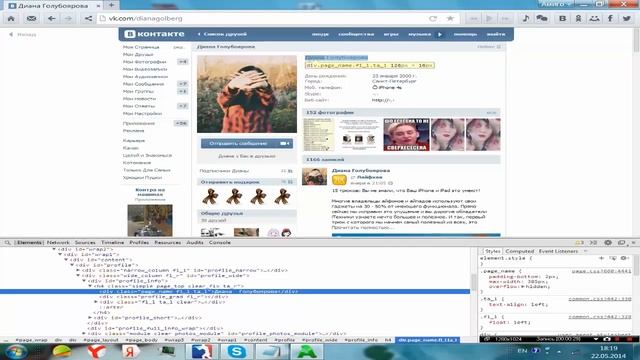Click the Moi Mir icon before Facebook icon

click(x=594, y=18)
